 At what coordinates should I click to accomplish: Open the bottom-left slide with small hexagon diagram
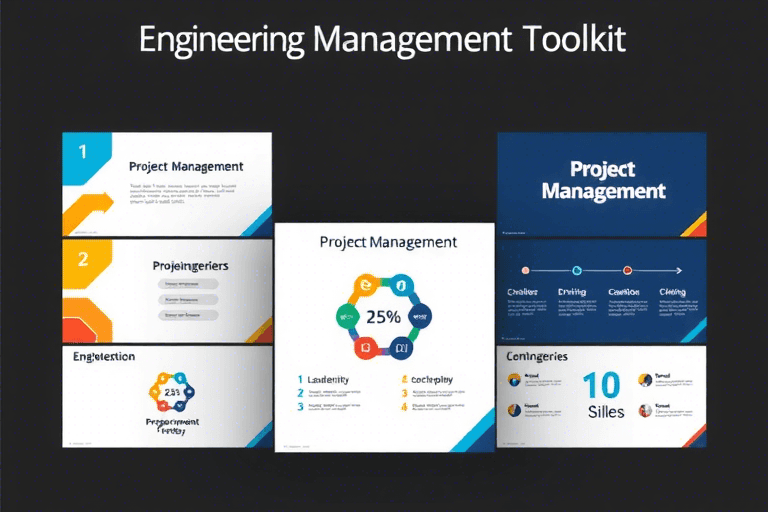[167, 396]
